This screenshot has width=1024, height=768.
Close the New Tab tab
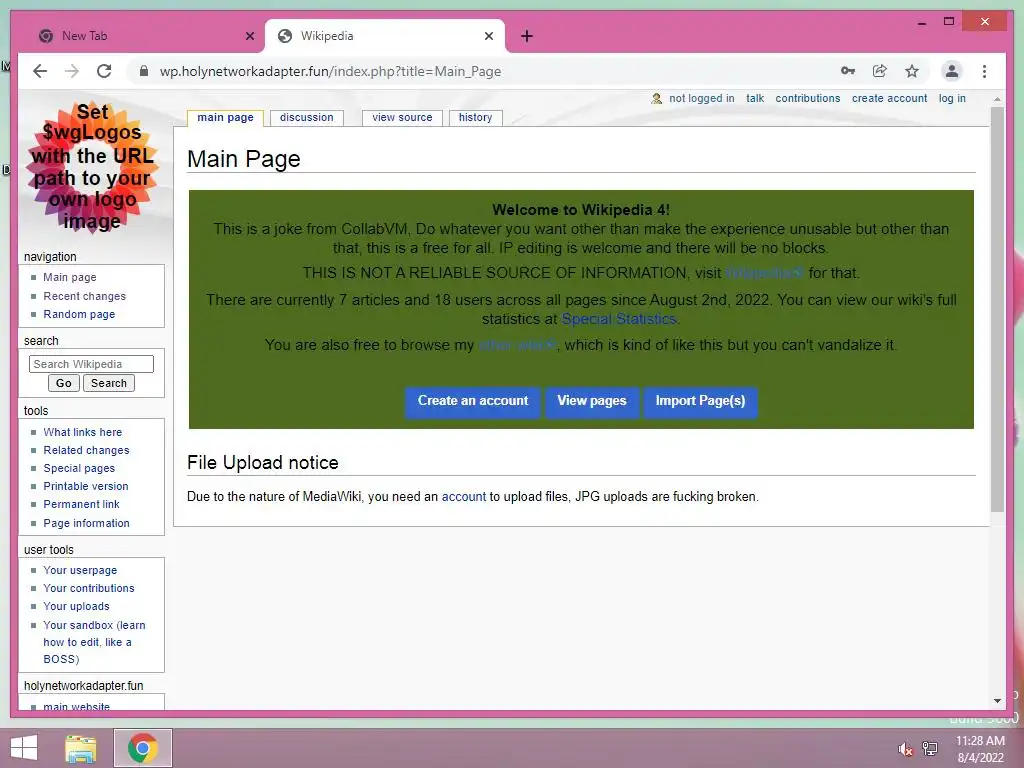(249, 36)
